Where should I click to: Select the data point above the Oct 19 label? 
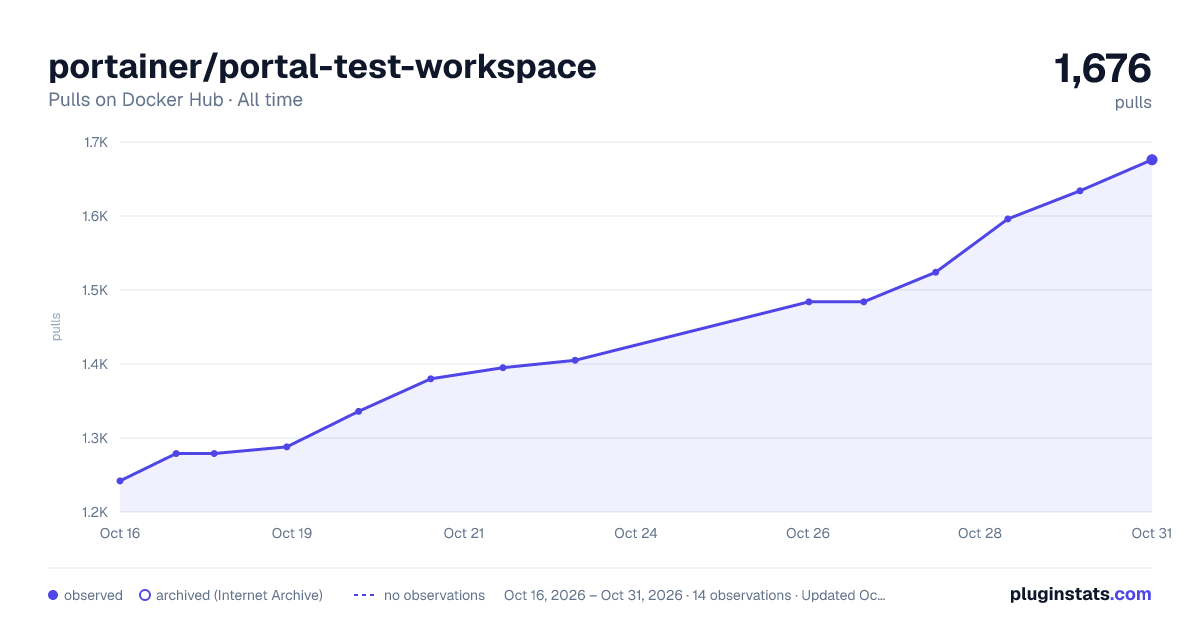coord(287,447)
